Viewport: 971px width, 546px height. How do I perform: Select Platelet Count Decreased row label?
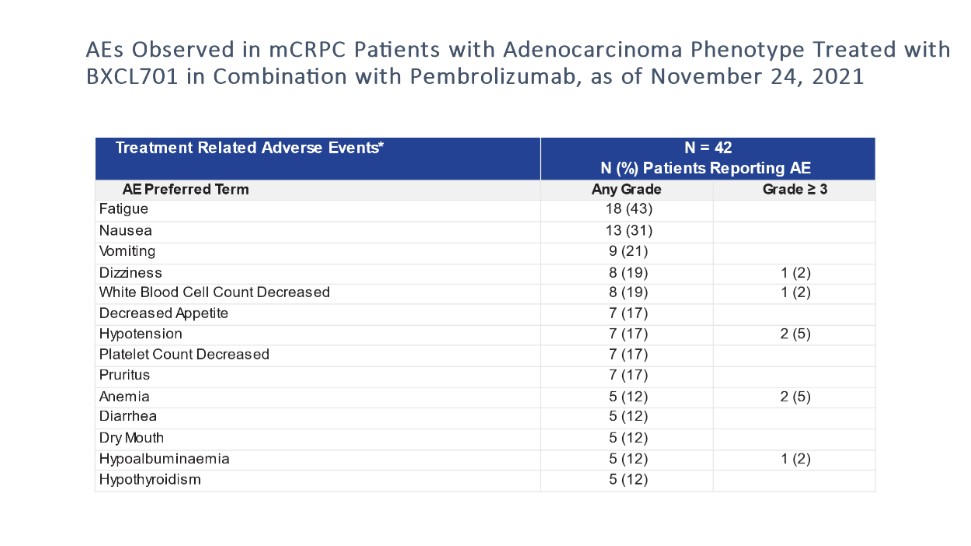pyautogui.click(x=184, y=354)
